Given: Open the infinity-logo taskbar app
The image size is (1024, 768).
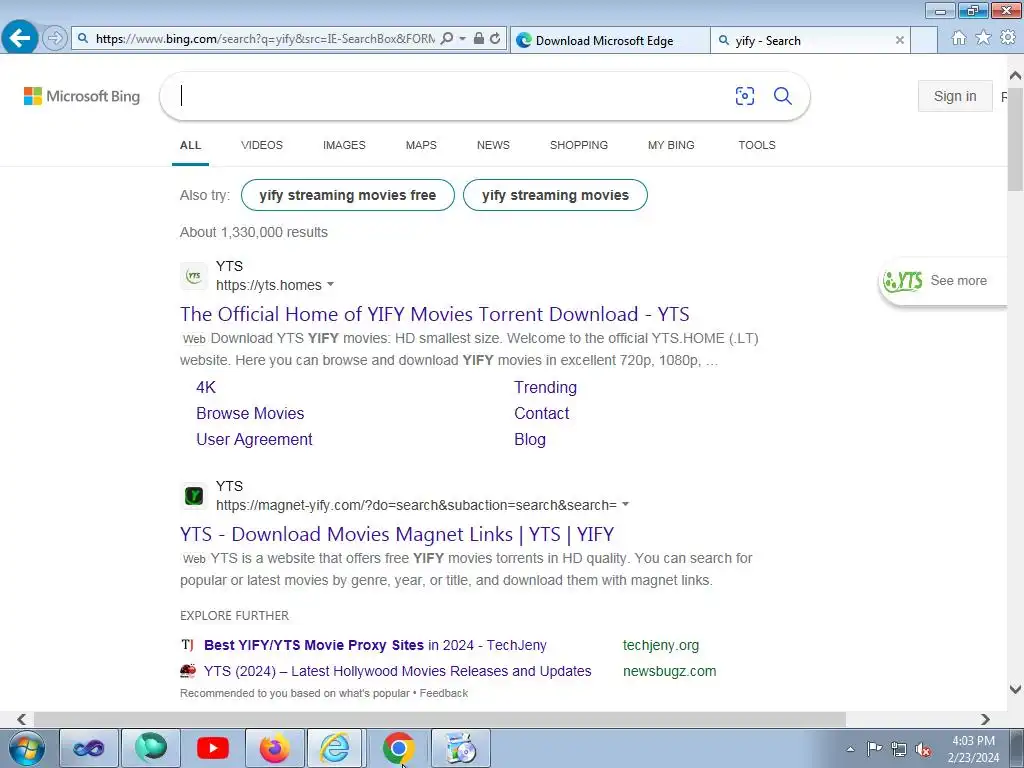Looking at the screenshot, I should tap(89, 748).
